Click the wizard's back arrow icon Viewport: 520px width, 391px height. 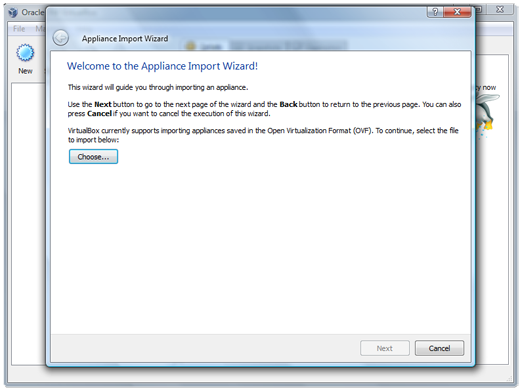click(x=61, y=38)
